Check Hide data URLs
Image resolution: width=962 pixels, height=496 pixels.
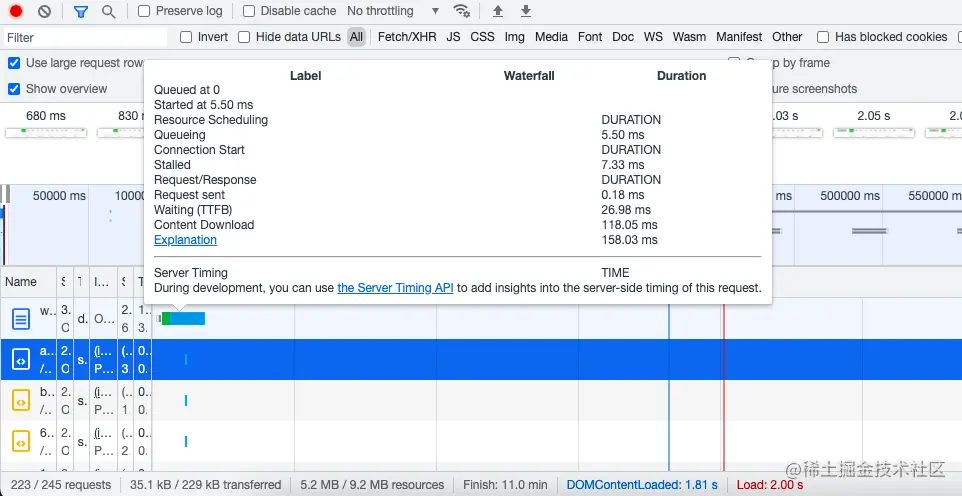[244, 37]
